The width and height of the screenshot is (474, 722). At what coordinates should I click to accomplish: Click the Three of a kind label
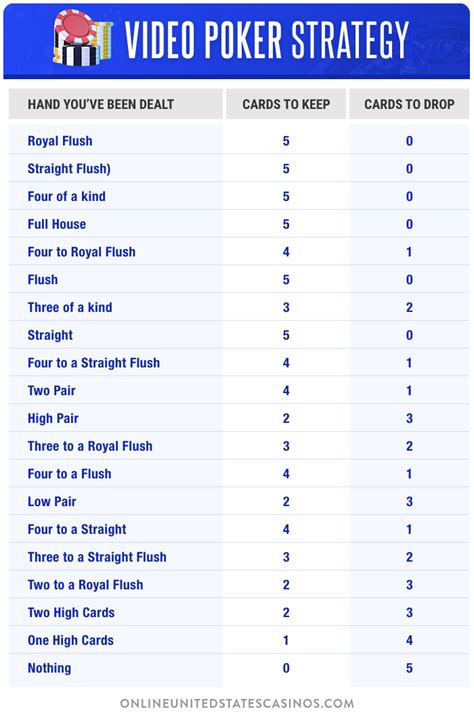click(70, 307)
